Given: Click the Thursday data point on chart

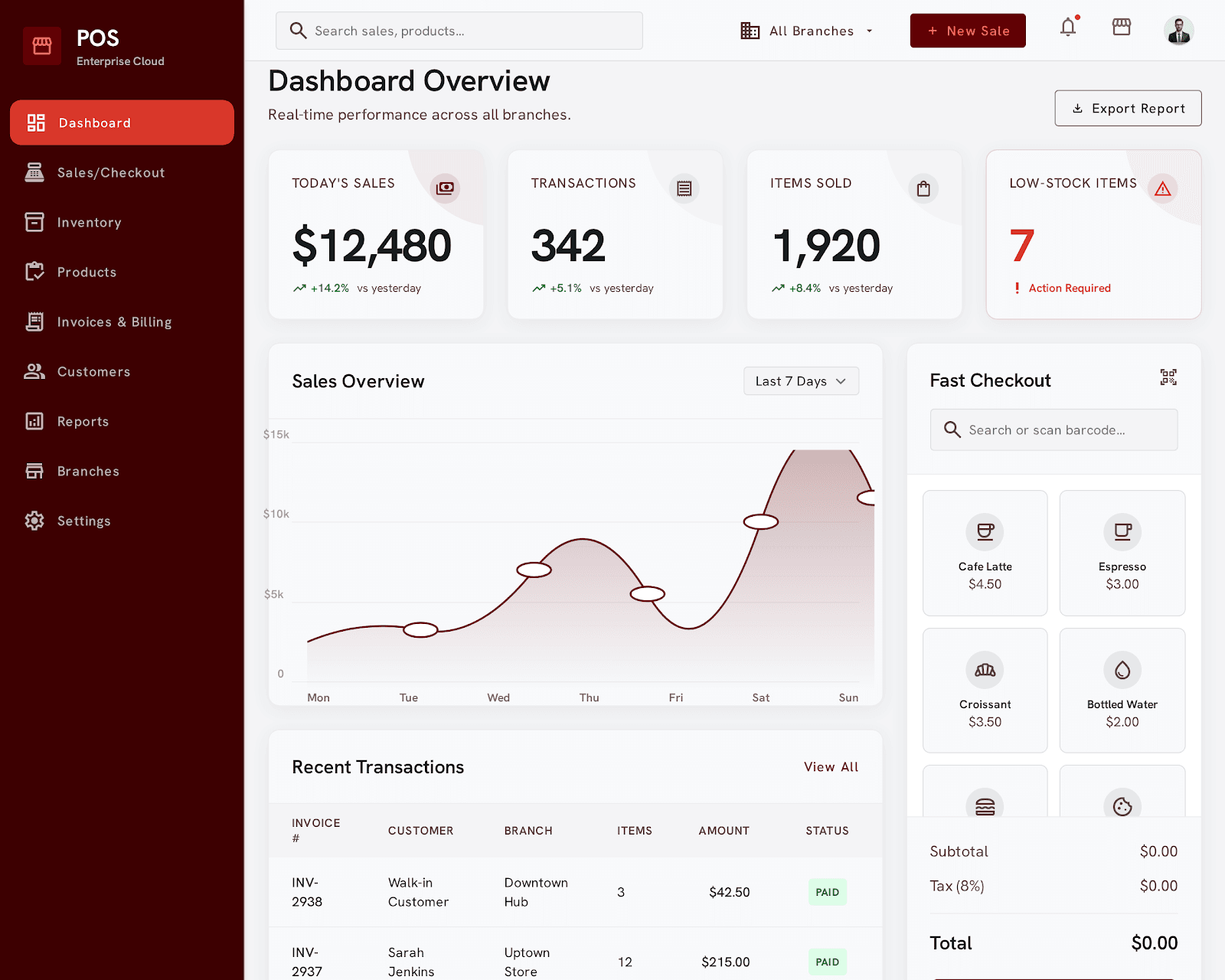Looking at the screenshot, I should point(647,593).
